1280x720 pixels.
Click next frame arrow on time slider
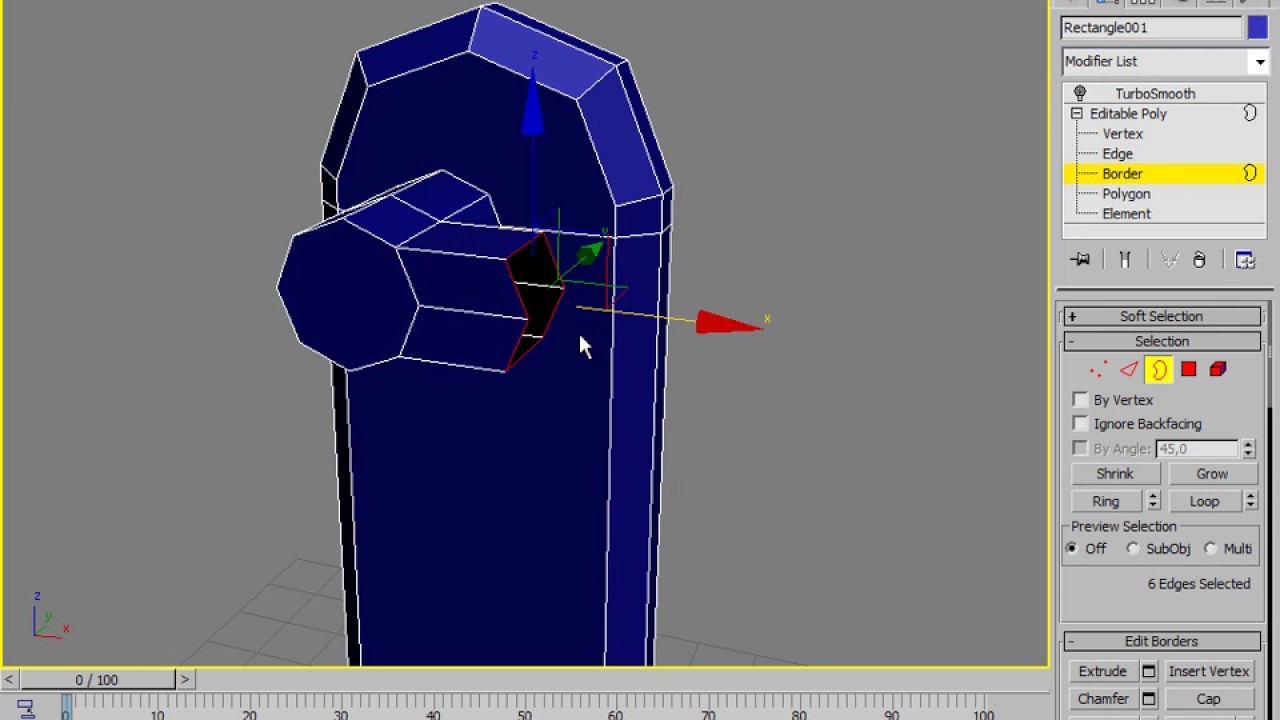[184, 680]
